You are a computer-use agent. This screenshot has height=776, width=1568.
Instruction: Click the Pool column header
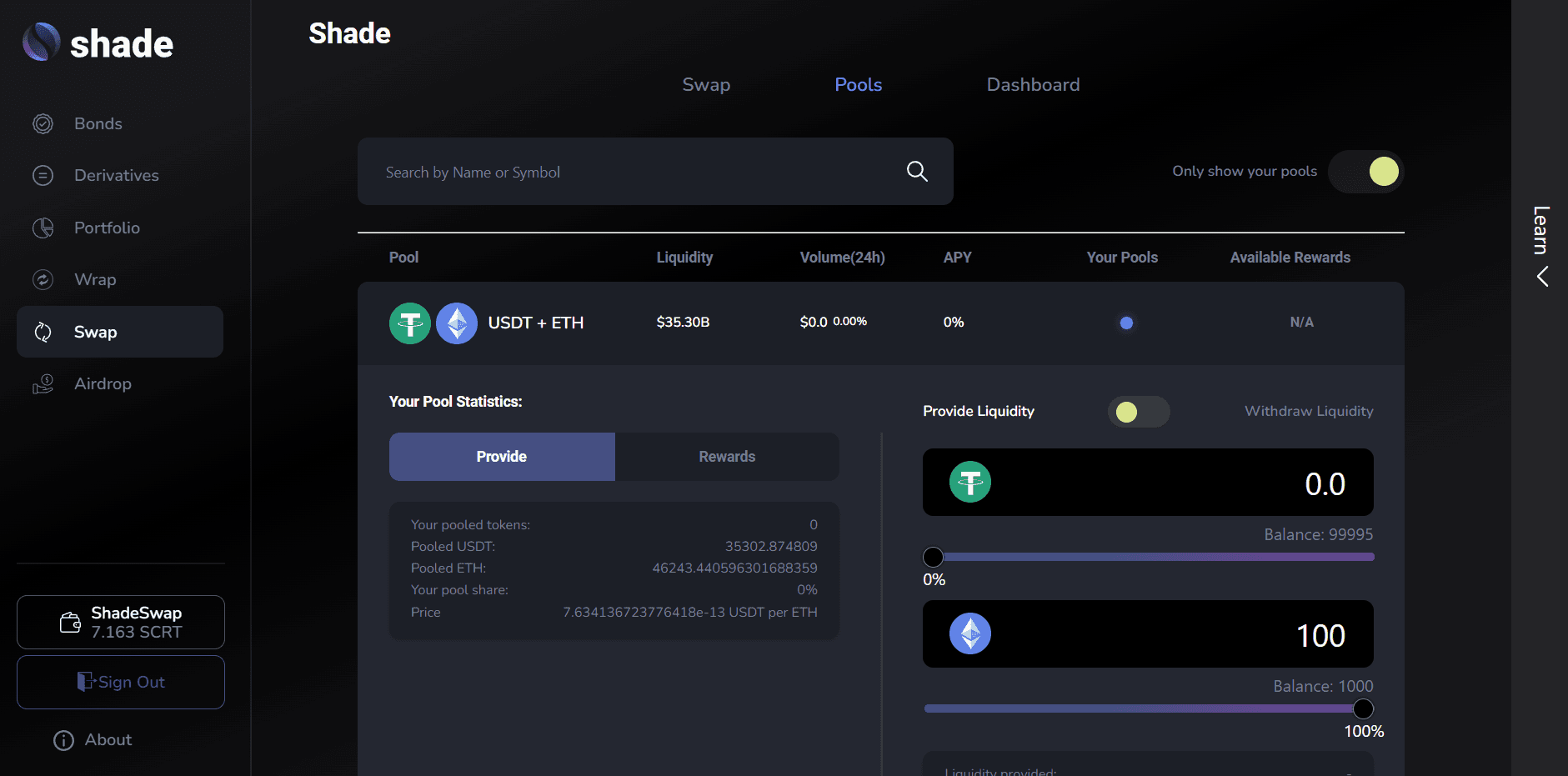click(x=403, y=258)
